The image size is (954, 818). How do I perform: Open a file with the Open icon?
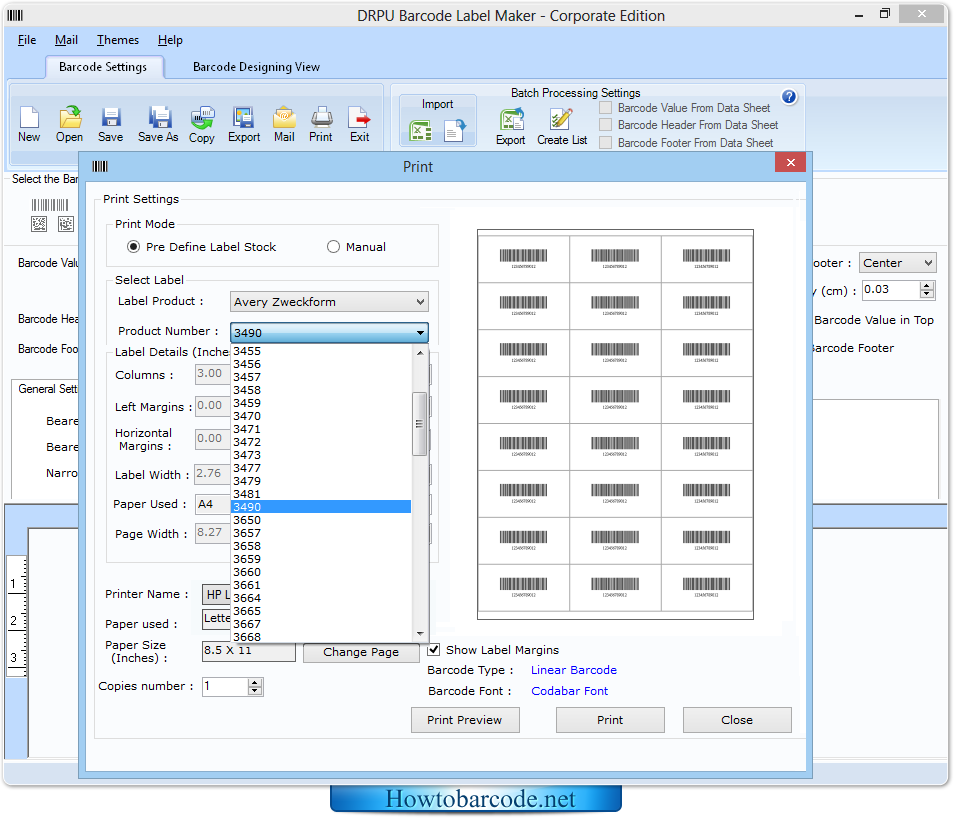[x=69, y=124]
